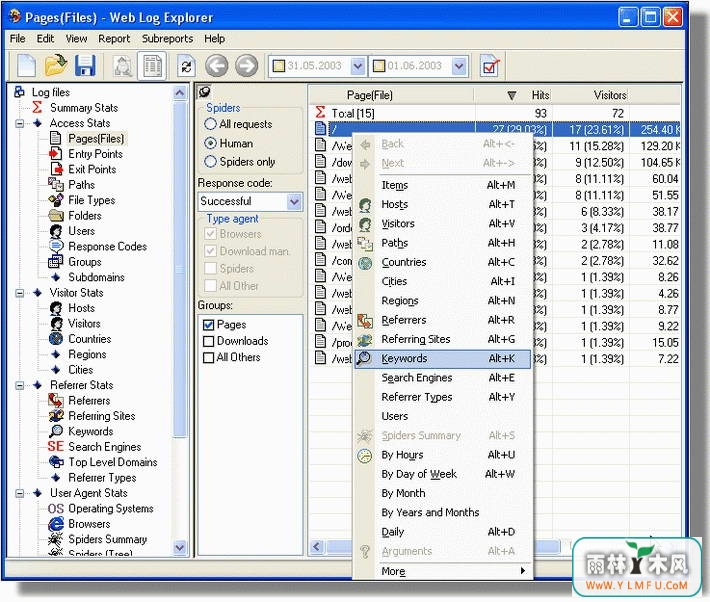710x602 pixels.
Task: Select the Spiders only radio button
Action: click(210, 161)
